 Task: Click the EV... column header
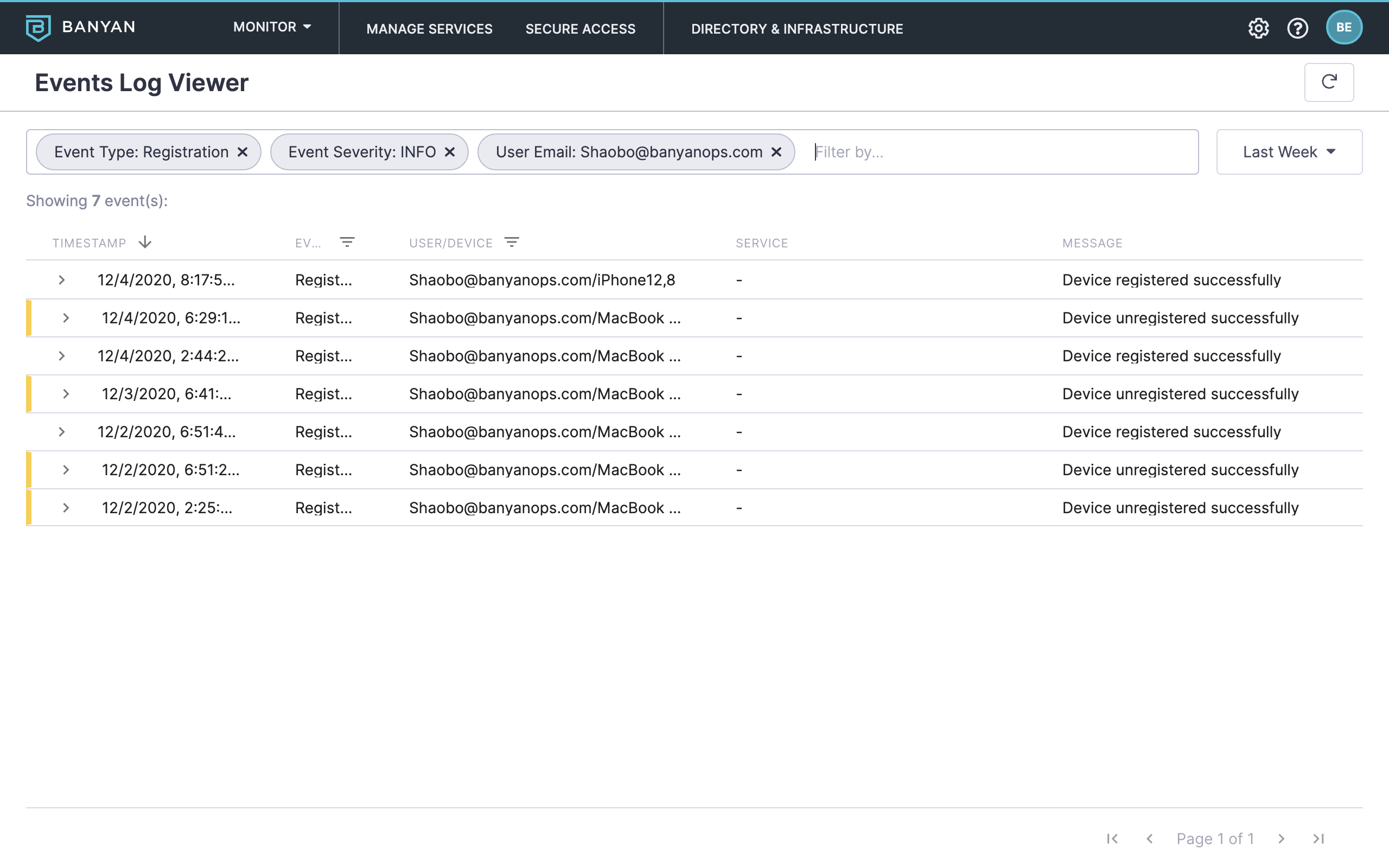[x=308, y=244]
